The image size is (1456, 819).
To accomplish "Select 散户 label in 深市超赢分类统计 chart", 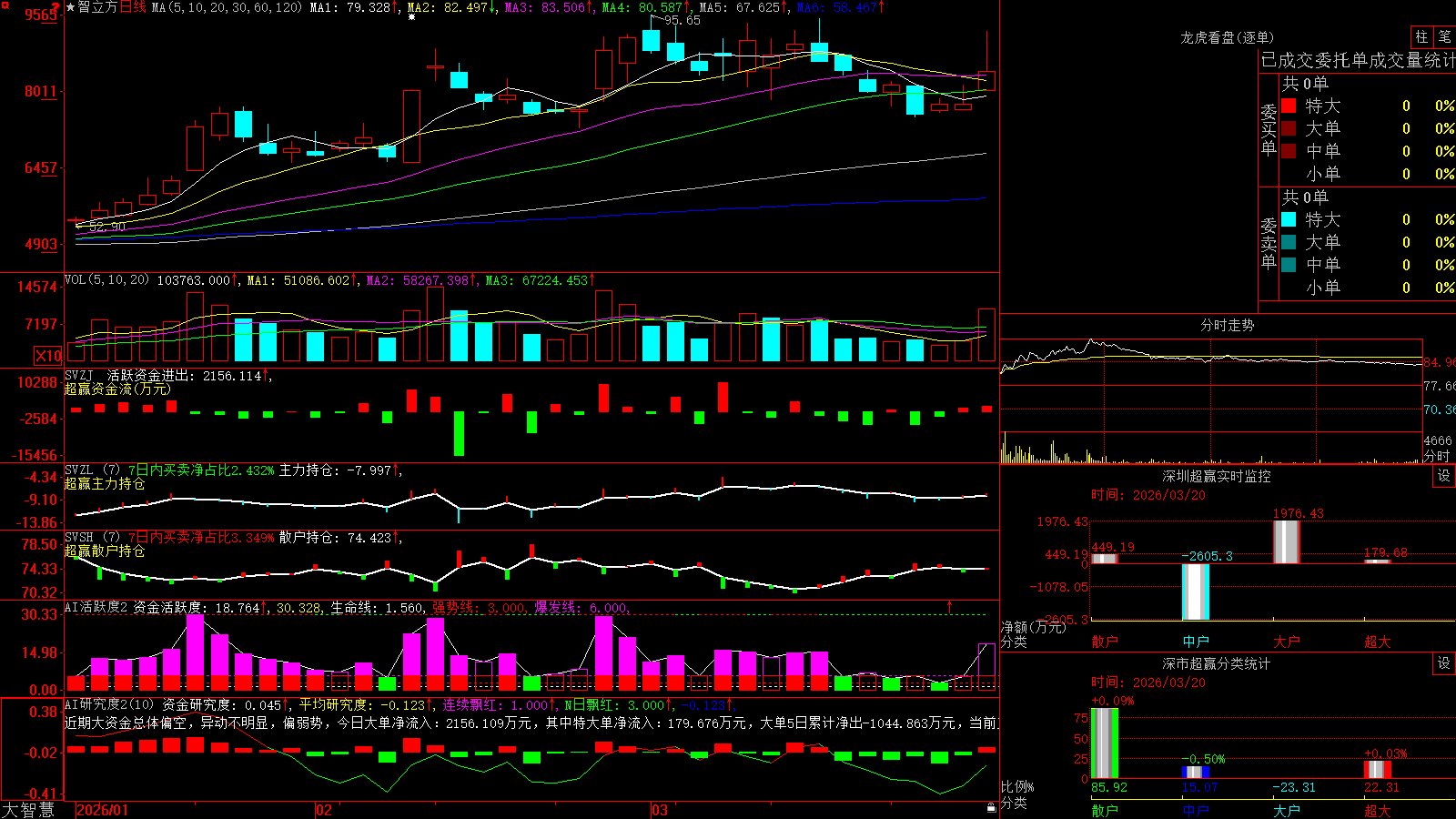I will (1105, 810).
